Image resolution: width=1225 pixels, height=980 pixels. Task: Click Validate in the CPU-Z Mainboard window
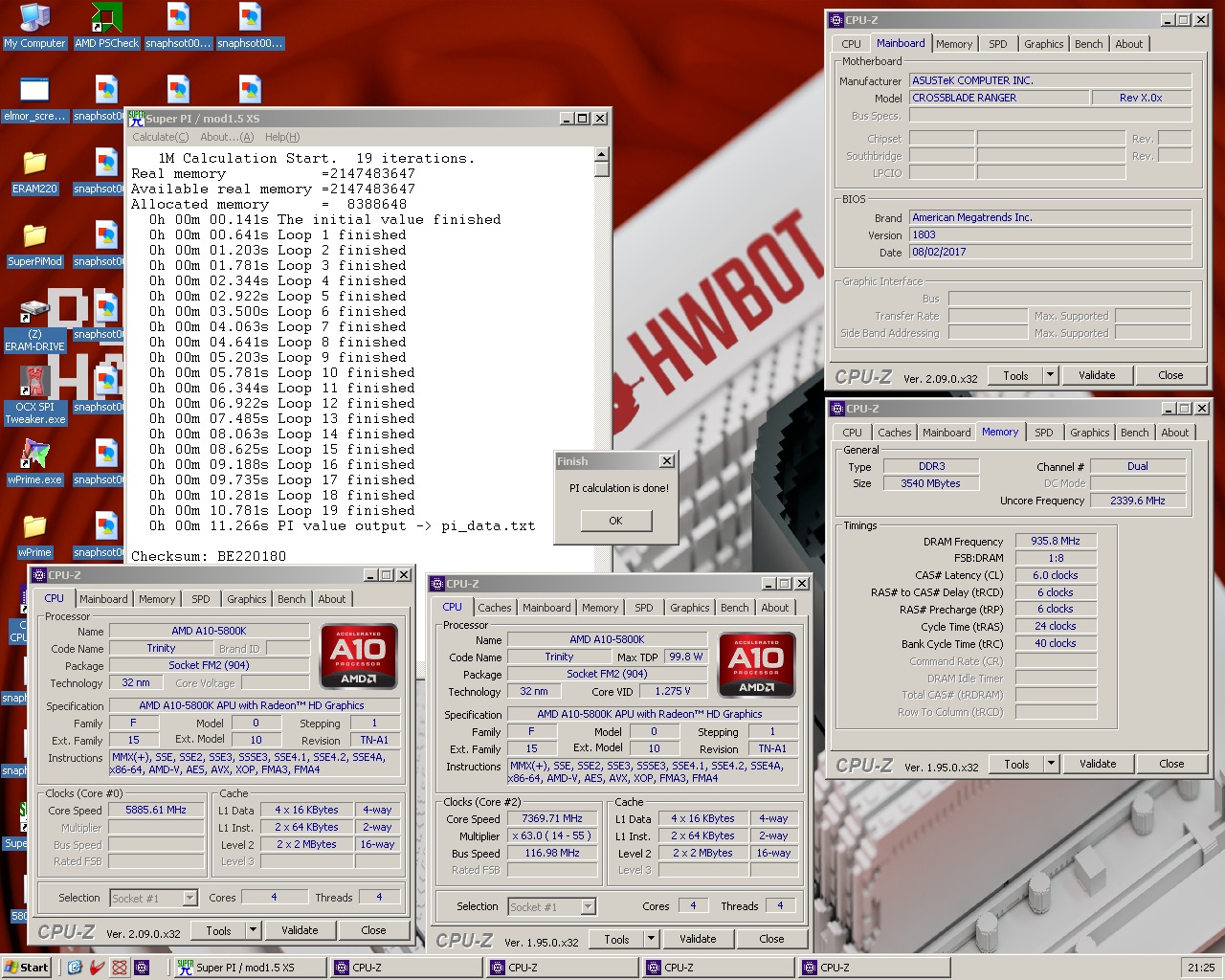tap(1097, 375)
